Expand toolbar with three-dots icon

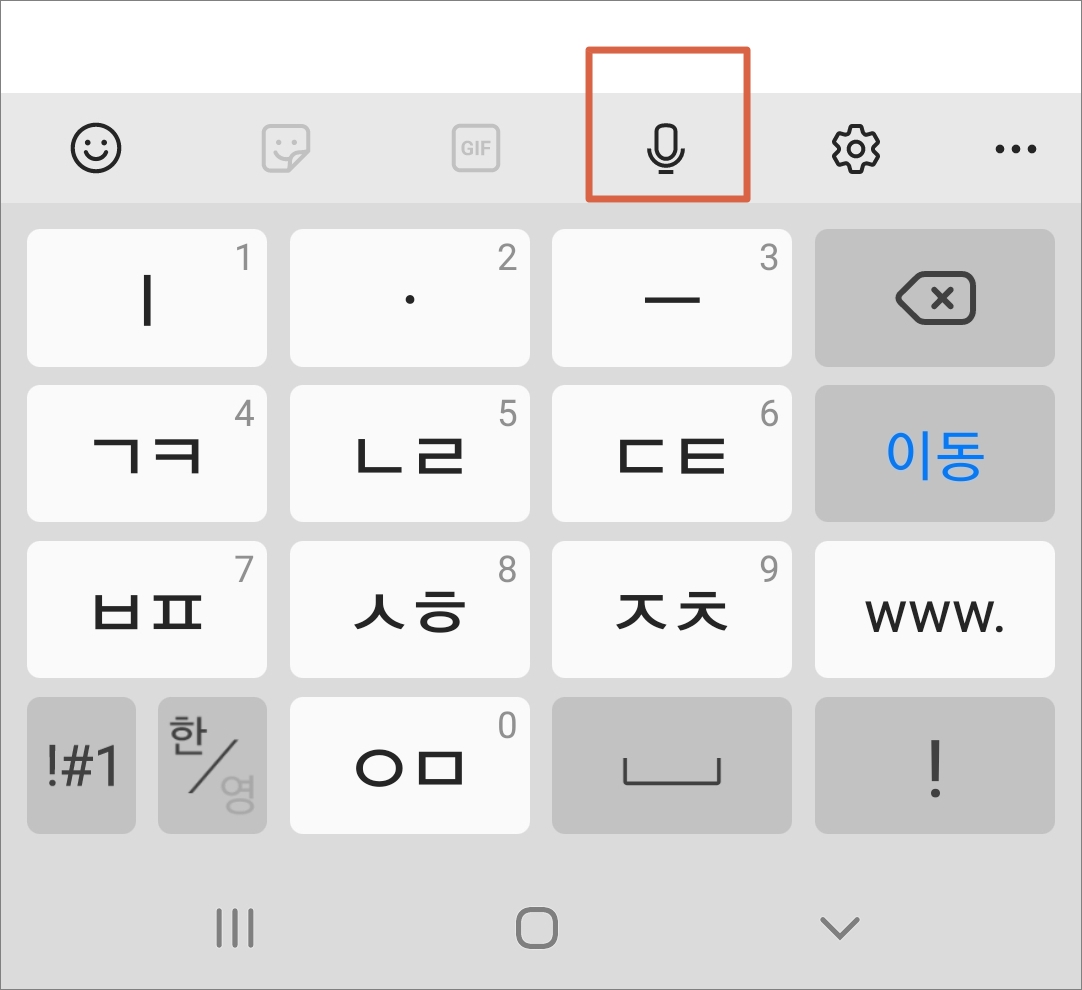1016,148
